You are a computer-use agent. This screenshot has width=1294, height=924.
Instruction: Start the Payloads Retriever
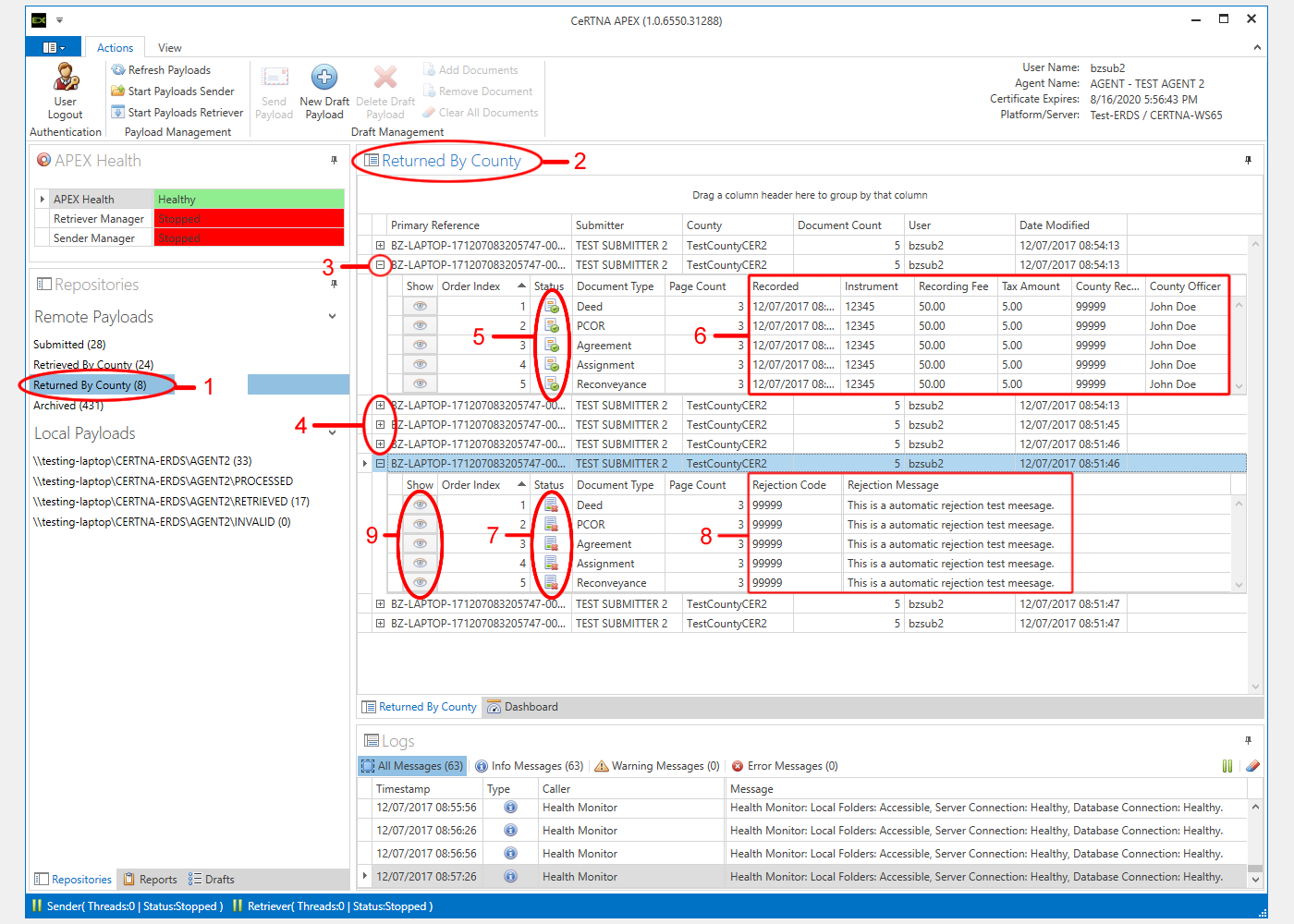pyautogui.click(x=177, y=113)
